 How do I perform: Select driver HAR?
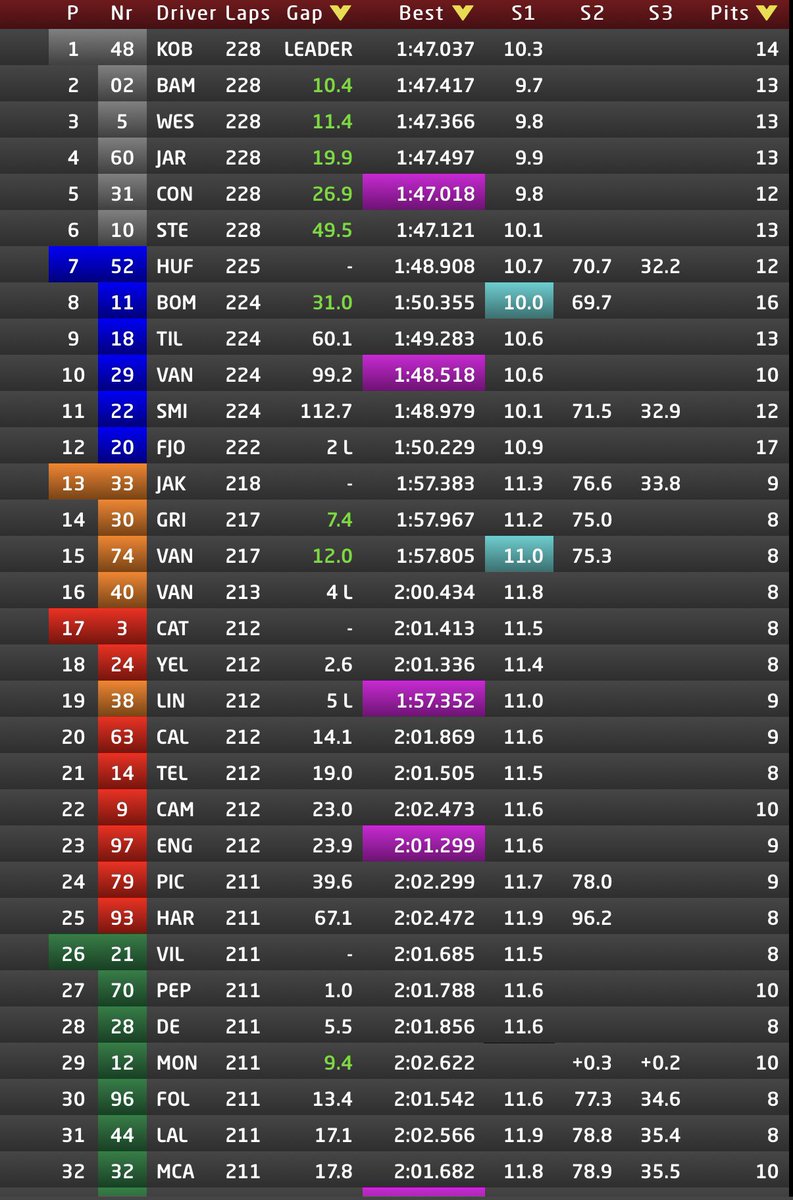175,917
